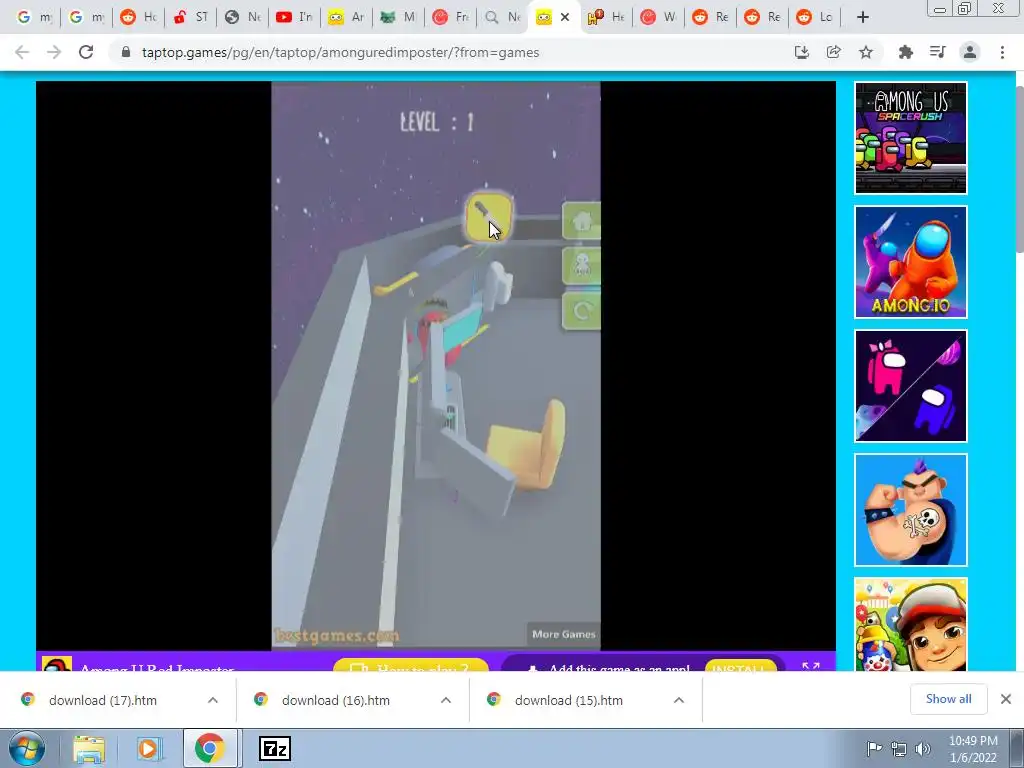Open the Windows Start menu
This screenshot has height=768, width=1024.
click(26, 748)
